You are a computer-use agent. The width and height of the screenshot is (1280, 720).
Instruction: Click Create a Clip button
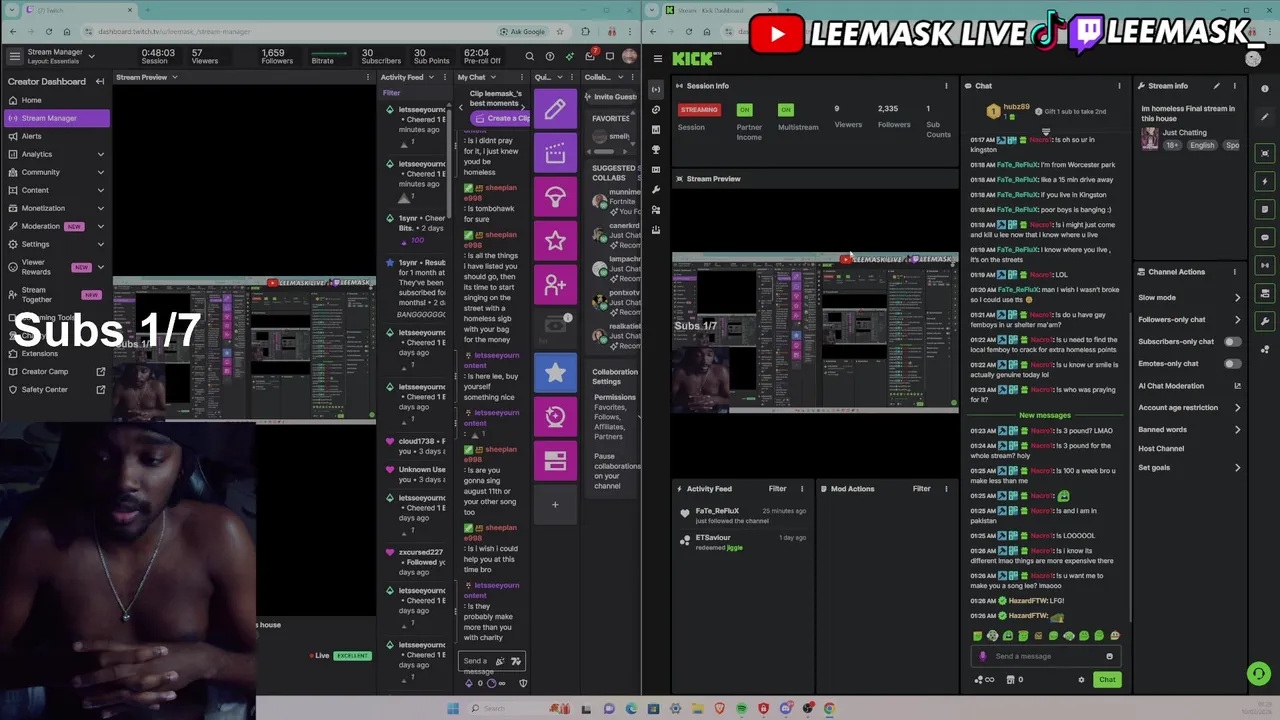tap(502, 118)
